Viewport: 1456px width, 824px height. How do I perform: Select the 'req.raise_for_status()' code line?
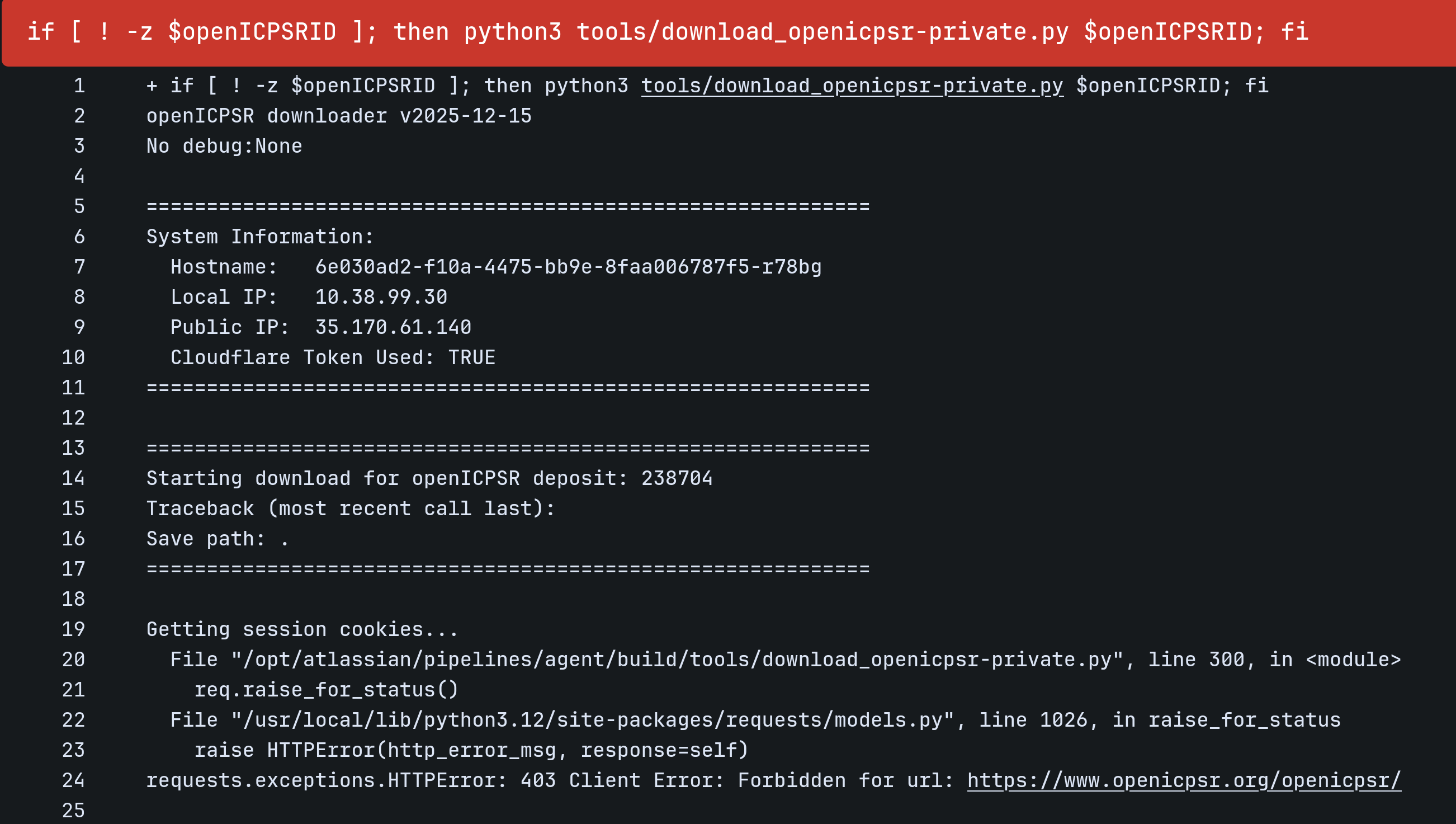pyautogui.click(x=327, y=689)
